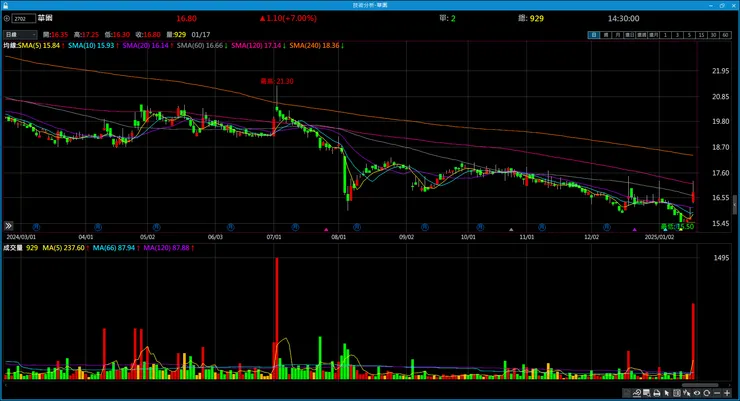The image size is (740, 401).
Task: Click the stock name 華園
Action: 45,18
